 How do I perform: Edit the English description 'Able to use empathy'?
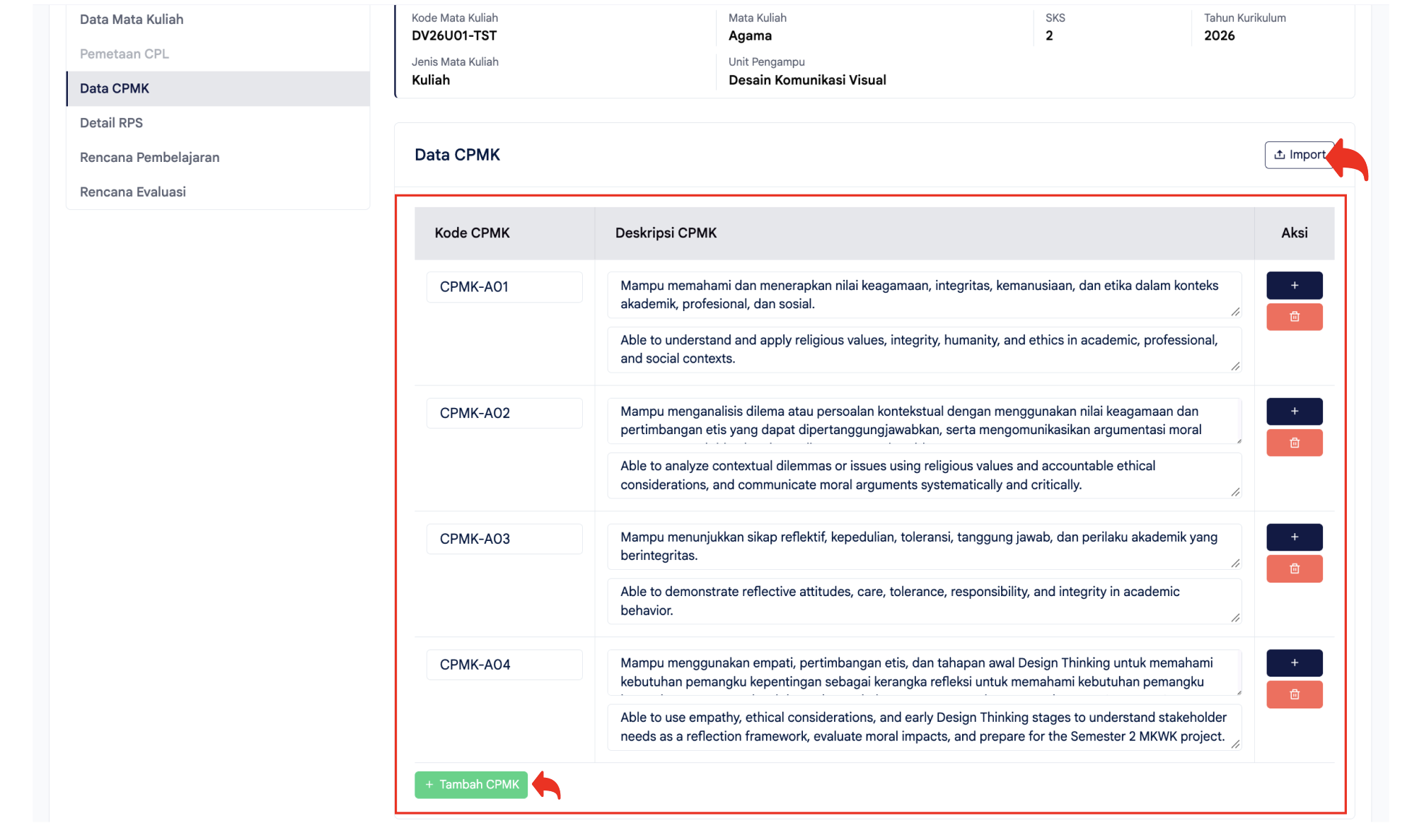(925, 727)
